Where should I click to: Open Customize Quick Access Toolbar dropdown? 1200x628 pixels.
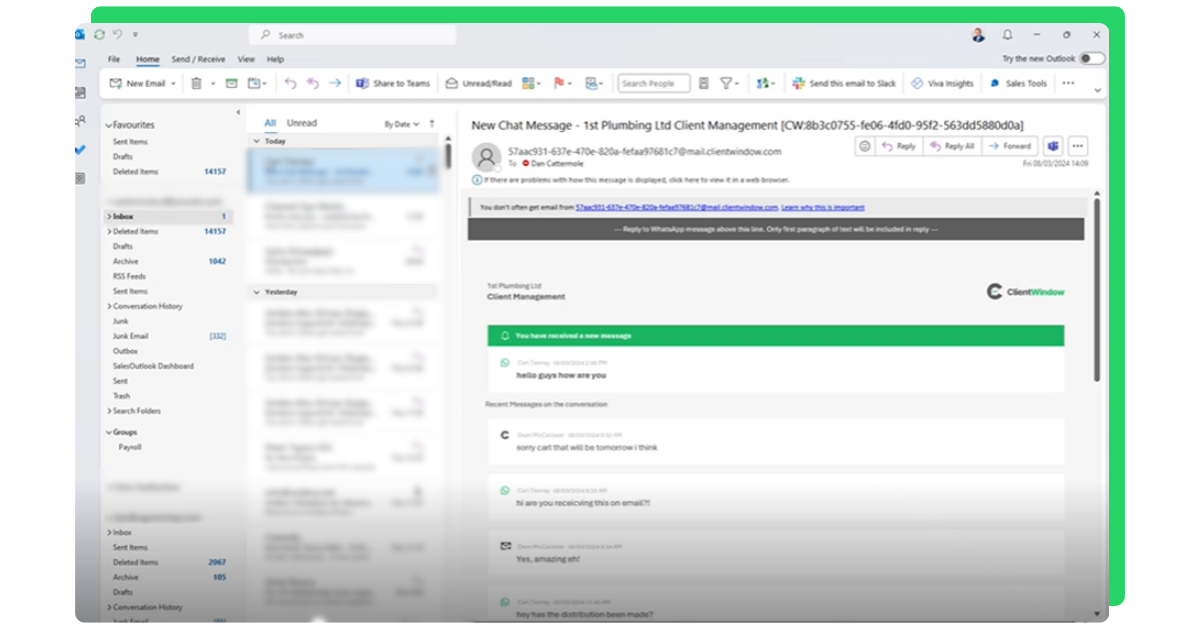[x=135, y=34]
